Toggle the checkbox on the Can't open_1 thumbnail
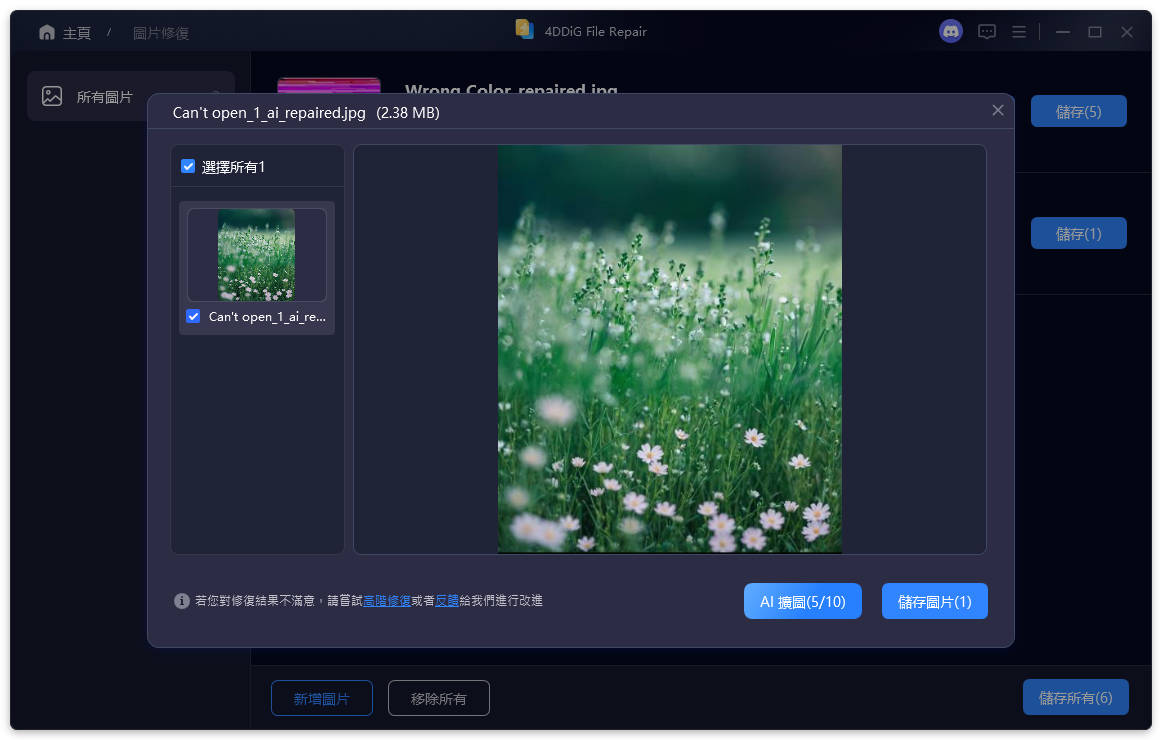1162x740 pixels. point(192,316)
